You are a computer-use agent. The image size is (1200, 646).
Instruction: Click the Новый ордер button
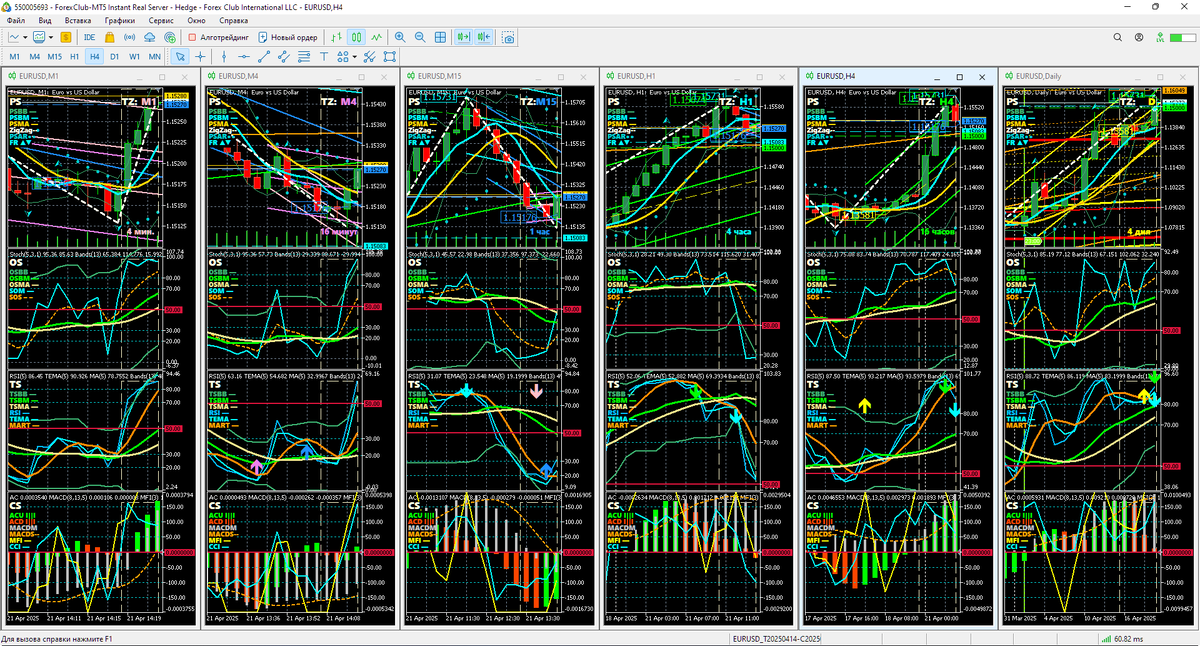point(288,37)
